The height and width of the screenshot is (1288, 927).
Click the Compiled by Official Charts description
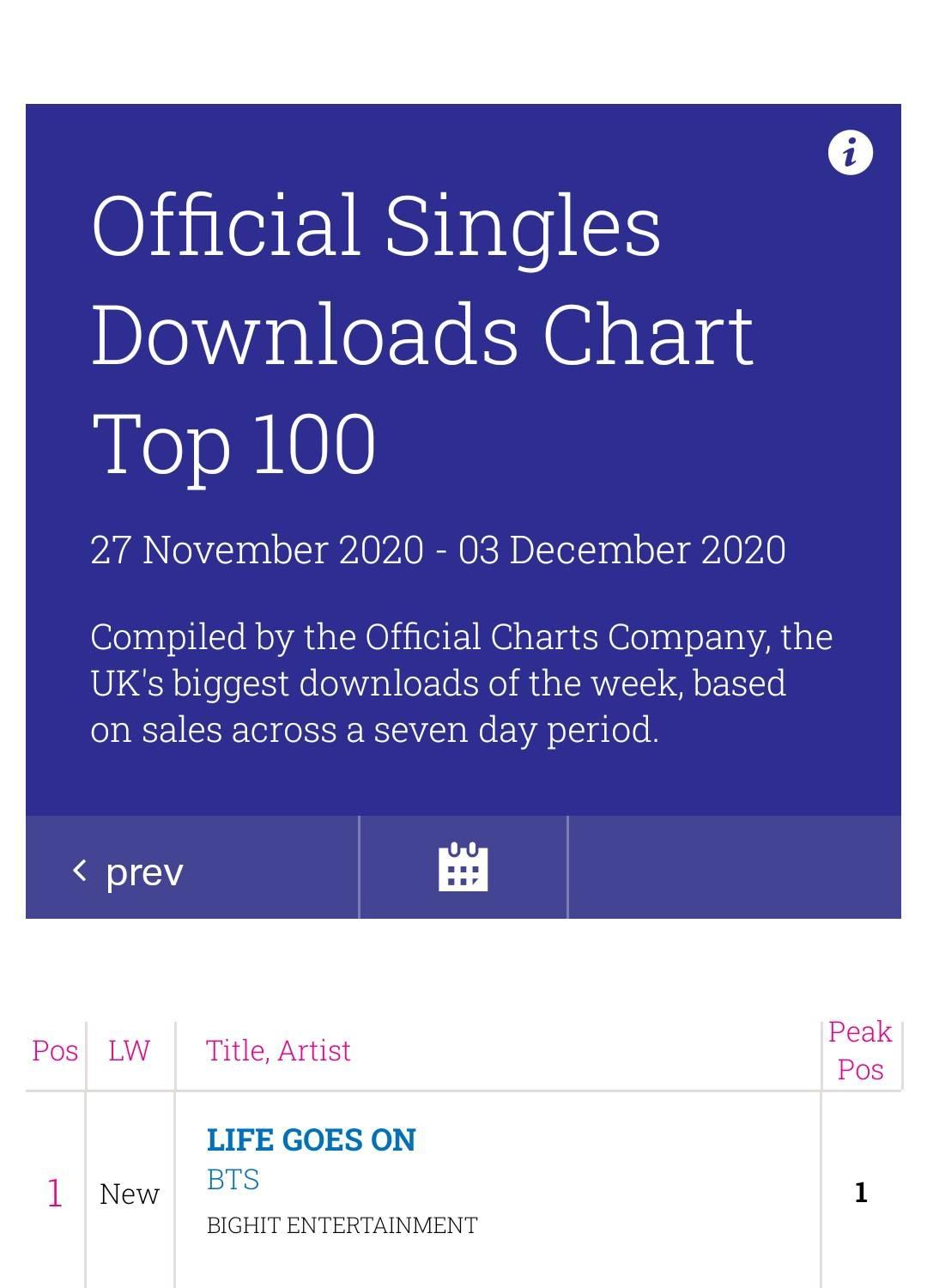(462, 683)
